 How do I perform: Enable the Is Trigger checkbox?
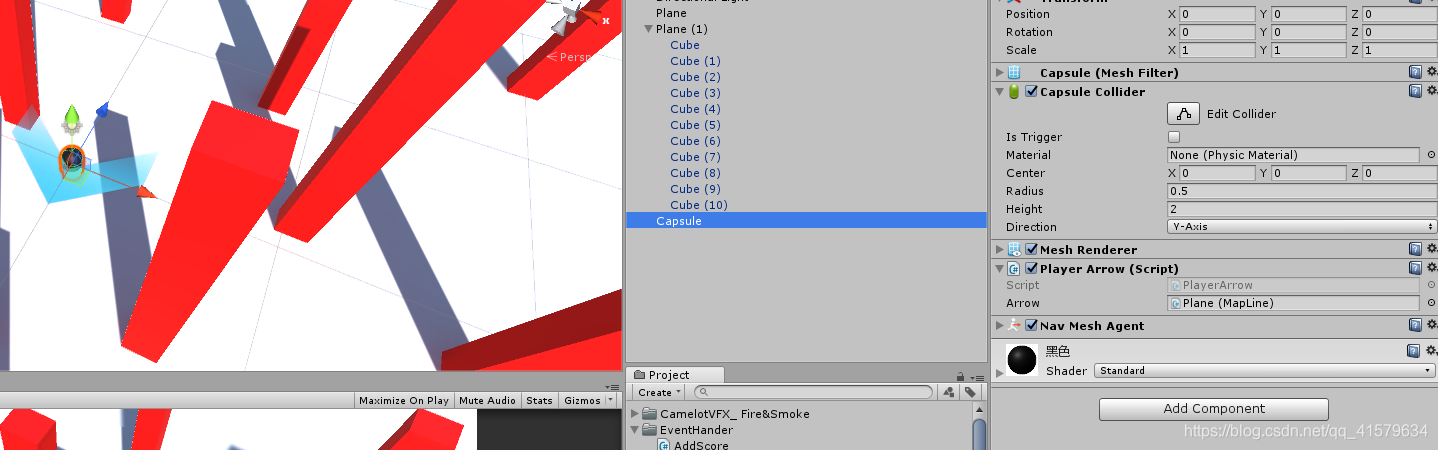[x=1174, y=137]
